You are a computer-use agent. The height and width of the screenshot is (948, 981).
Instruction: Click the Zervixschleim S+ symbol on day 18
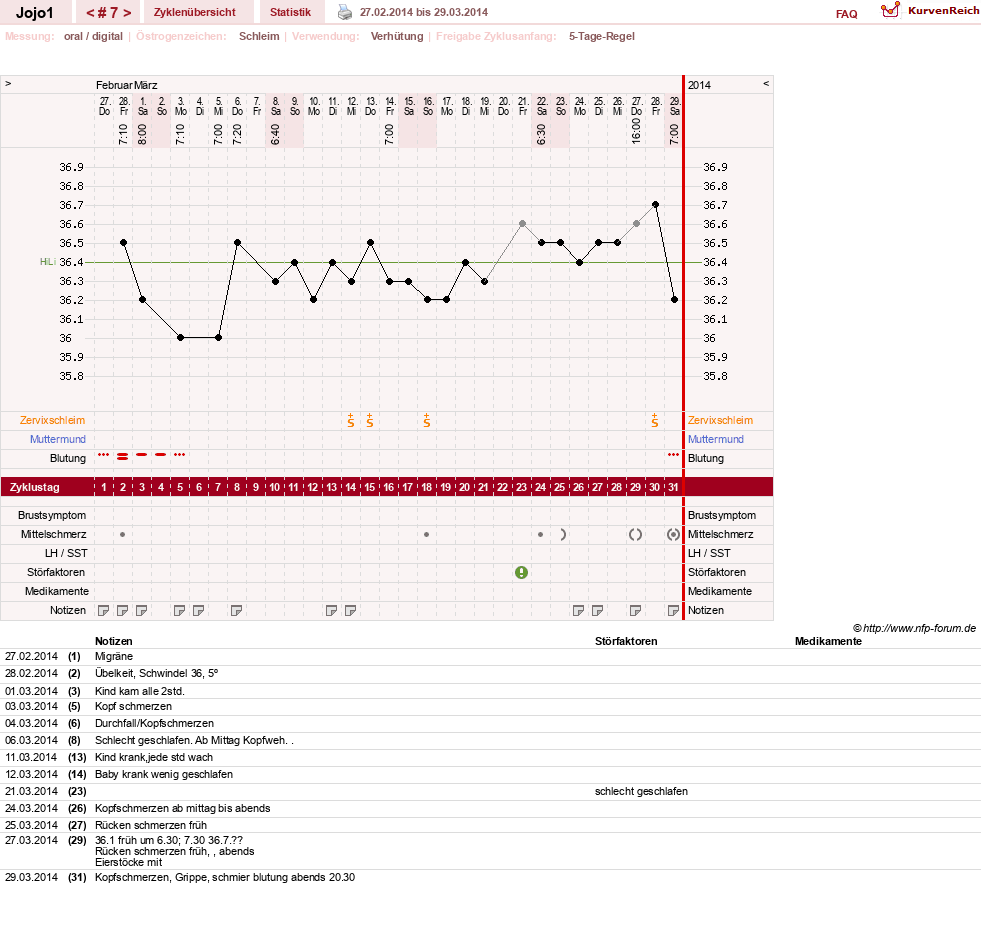[427, 420]
